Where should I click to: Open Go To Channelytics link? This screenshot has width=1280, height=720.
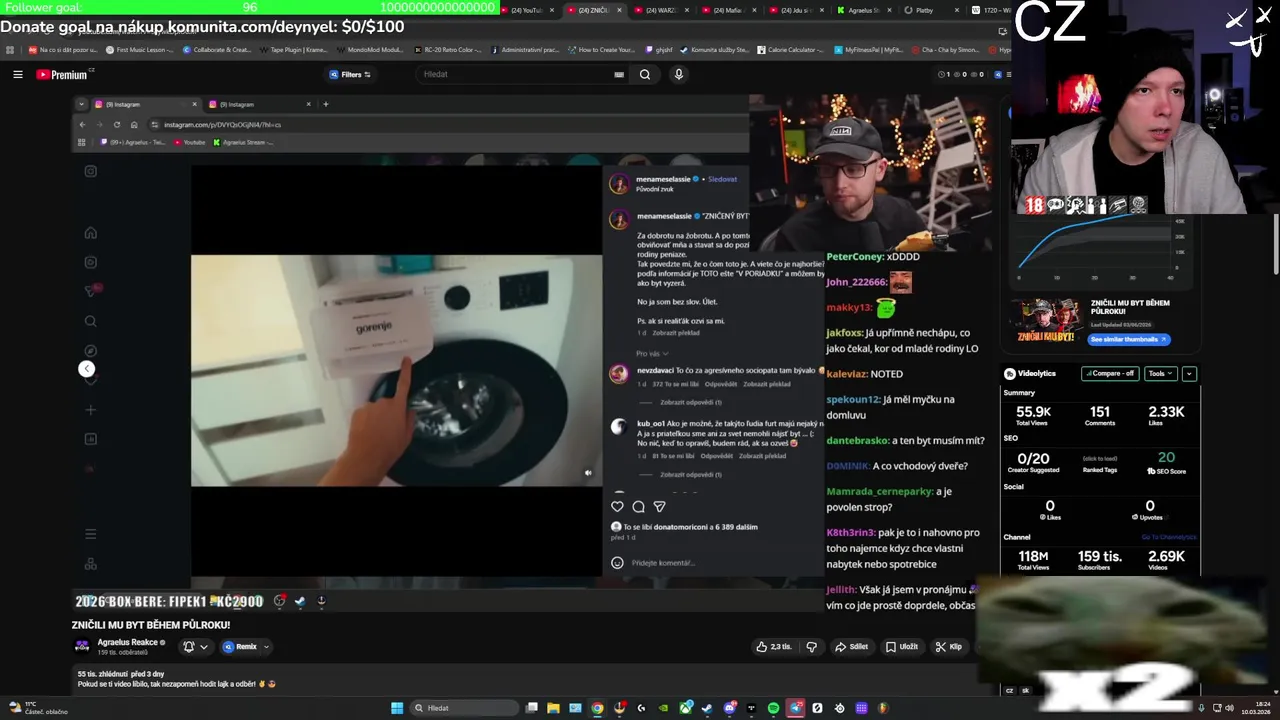(x=1168, y=537)
